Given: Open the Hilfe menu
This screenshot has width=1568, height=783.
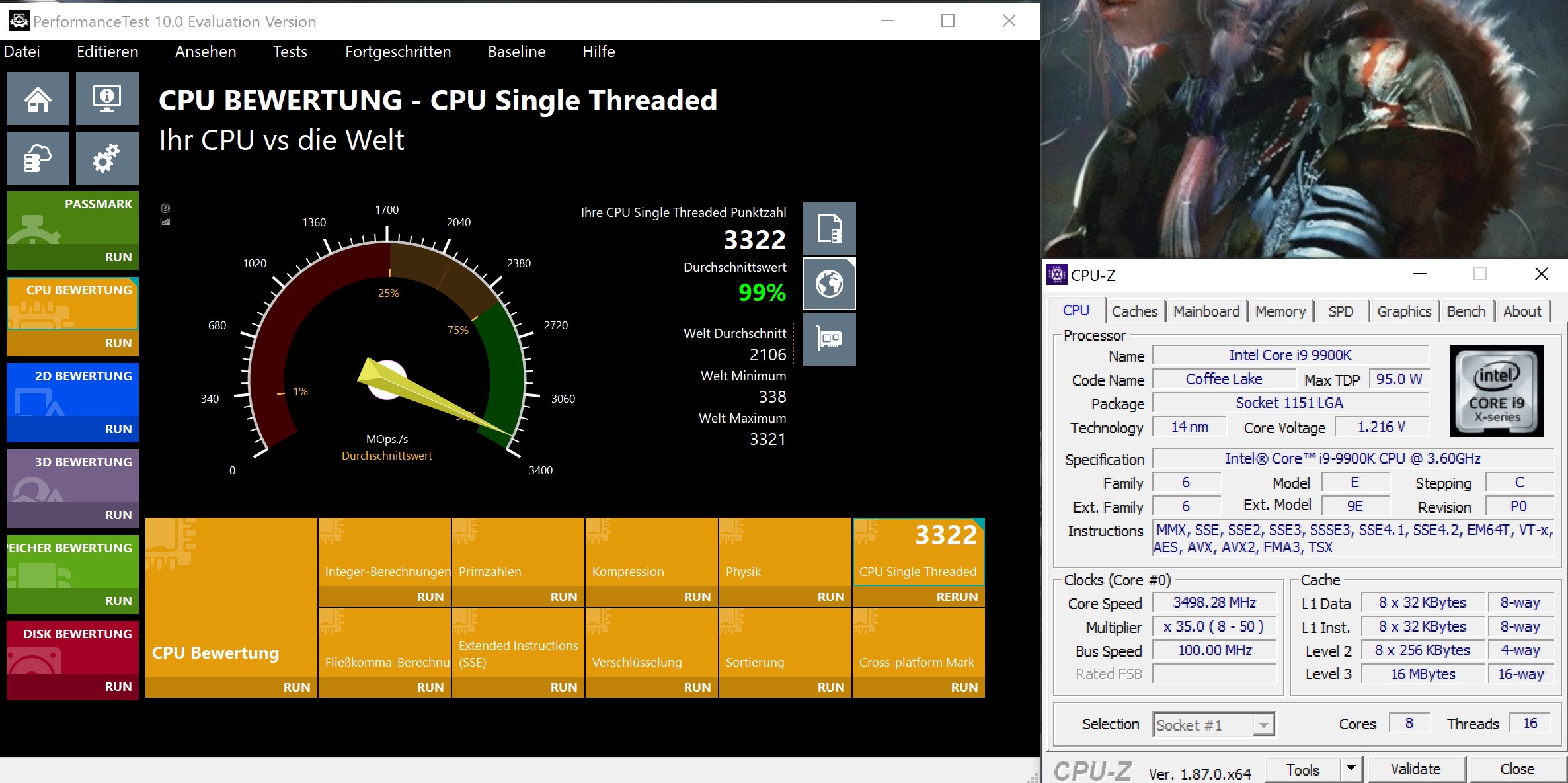Looking at the screenshot, I should (x=599, y=52).
